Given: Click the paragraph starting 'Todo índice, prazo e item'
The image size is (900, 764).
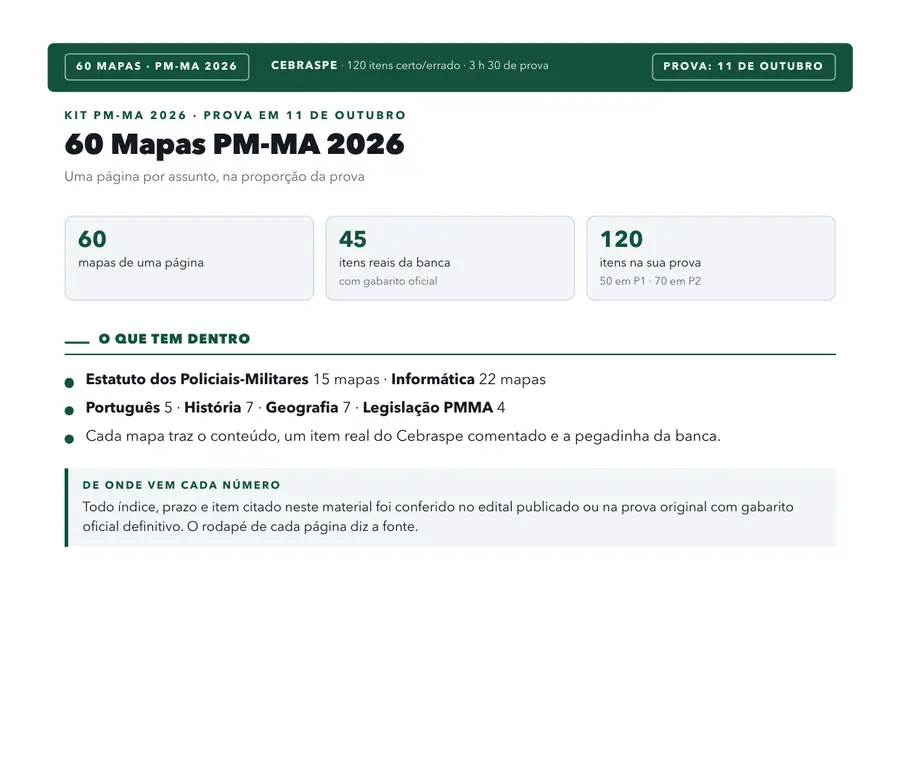Looking at the screenshot, I should click(x=438, y=517).
